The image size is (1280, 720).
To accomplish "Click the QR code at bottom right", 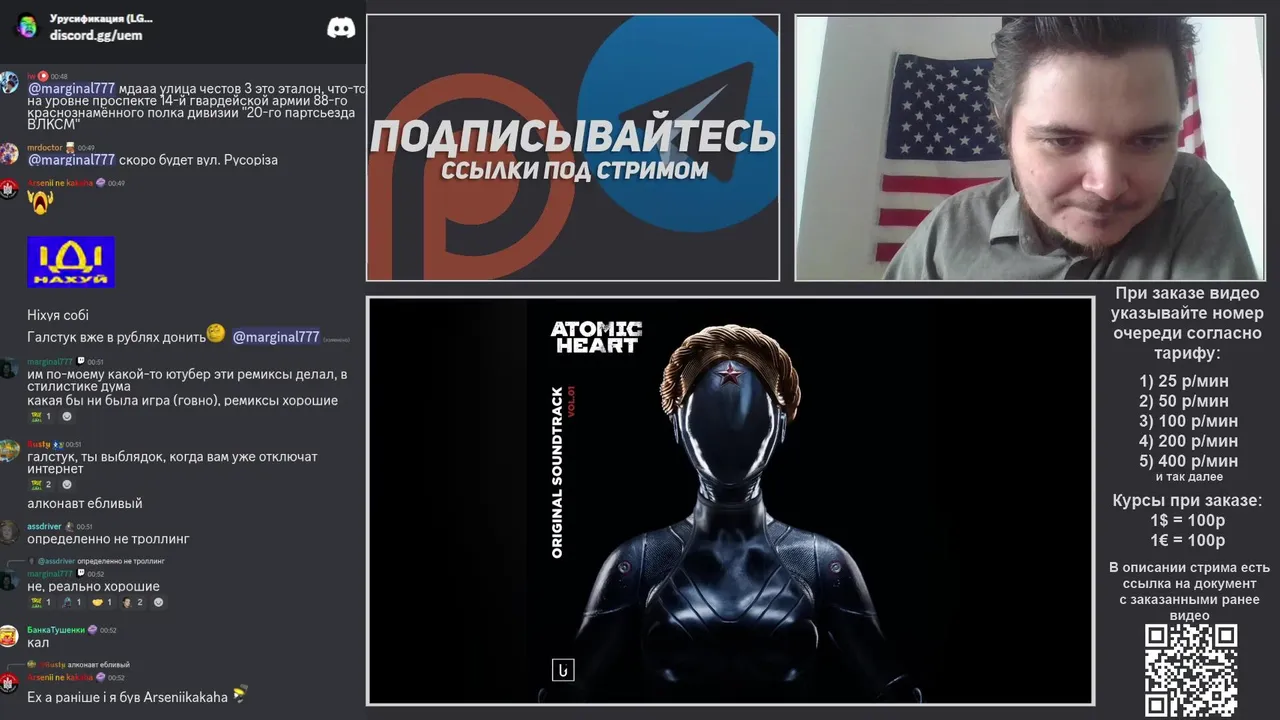I will coord(1190,670).
